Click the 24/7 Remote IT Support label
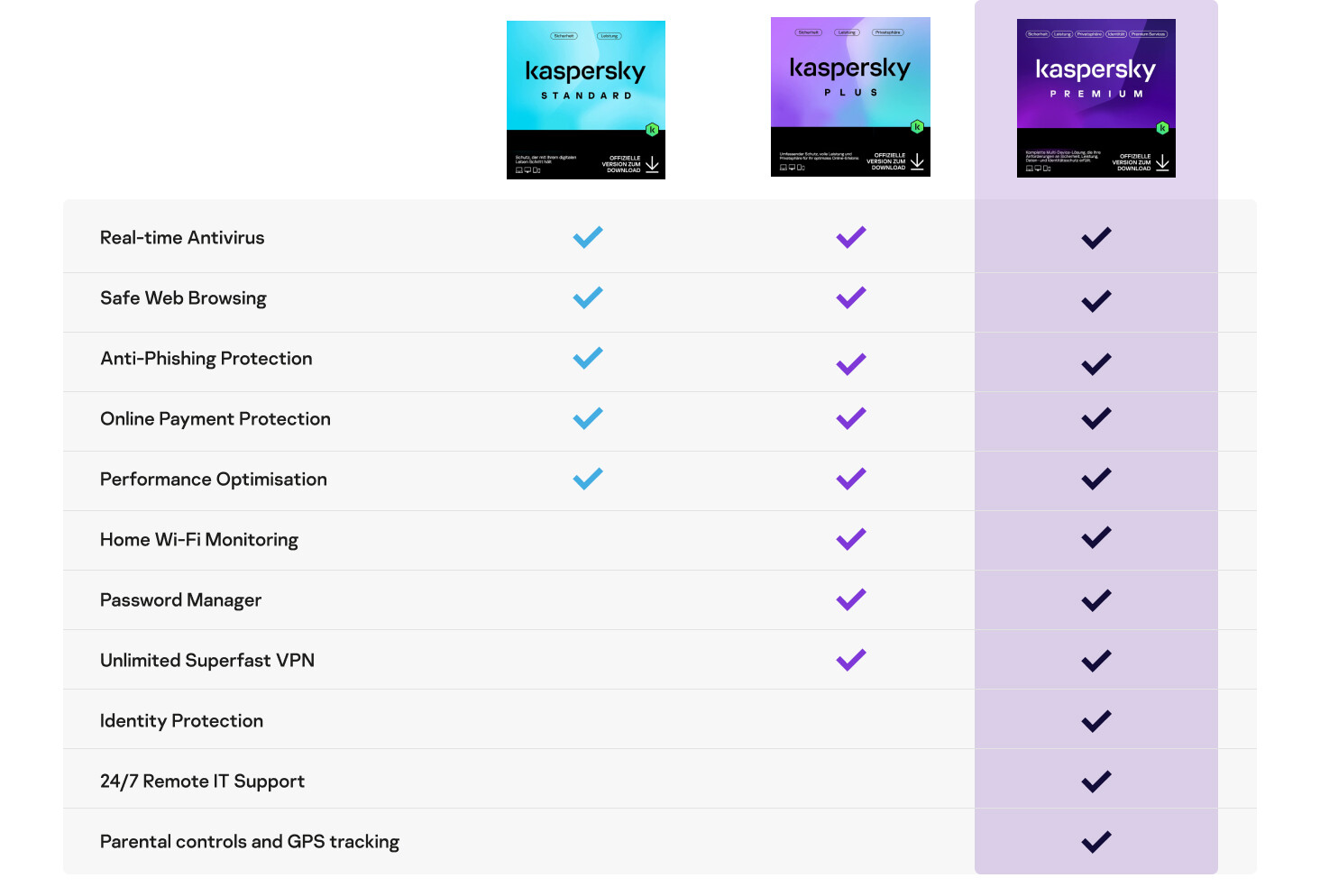Viewport: 1320px width, 896px height. [202, 782]
